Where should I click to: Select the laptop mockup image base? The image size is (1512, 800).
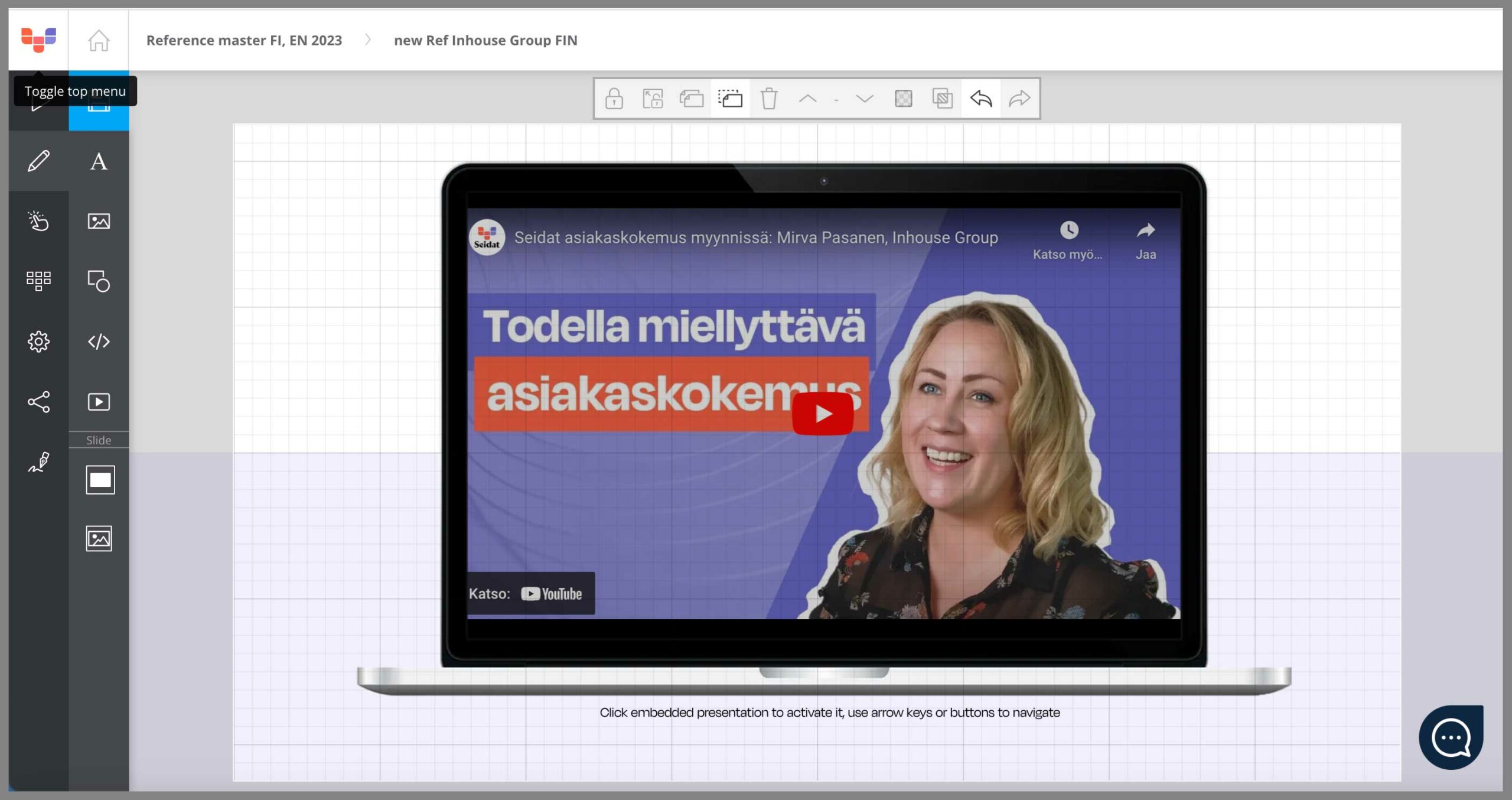coord(824,681)
